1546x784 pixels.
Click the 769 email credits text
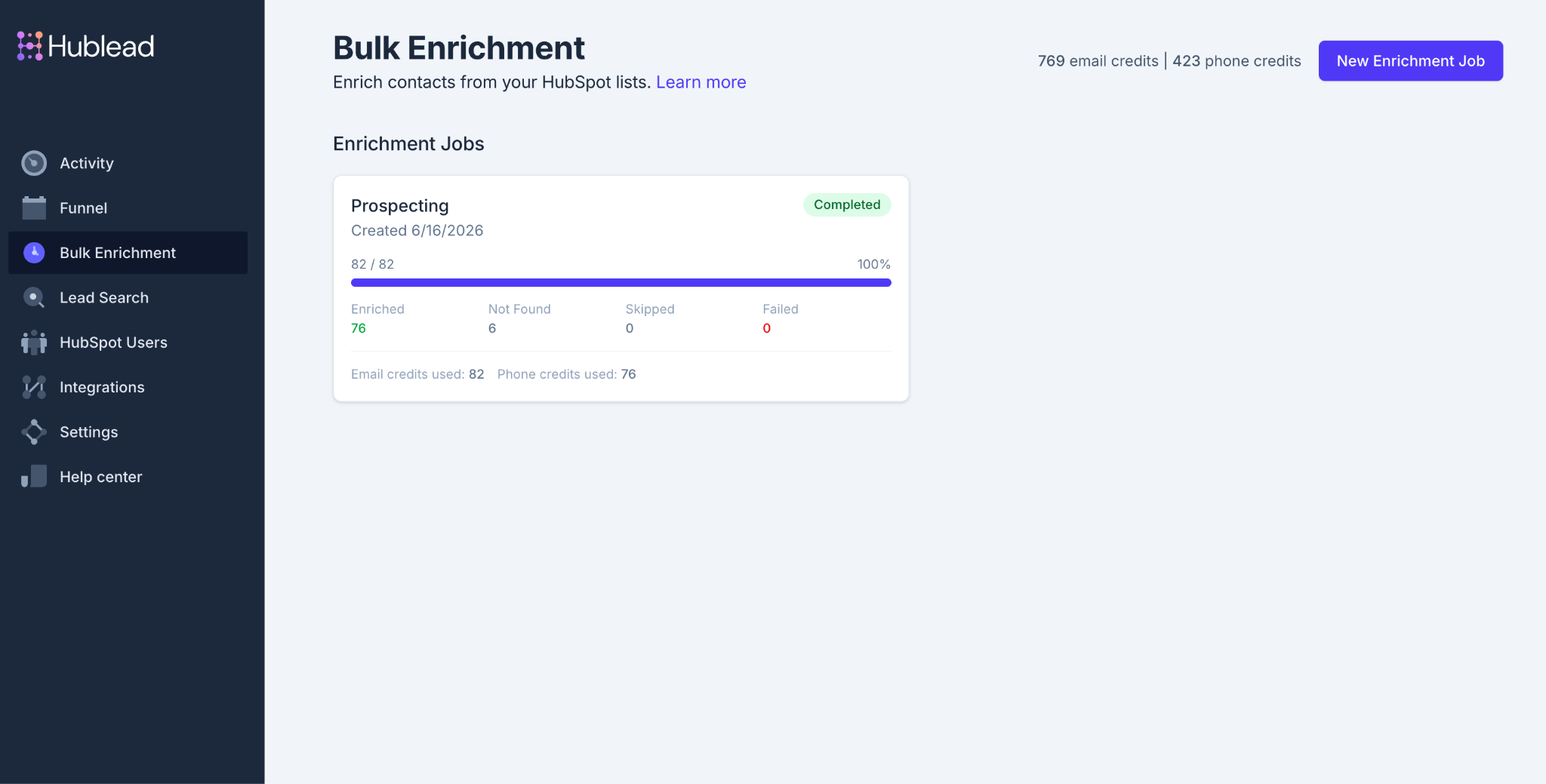click(x=1098, y=60)
